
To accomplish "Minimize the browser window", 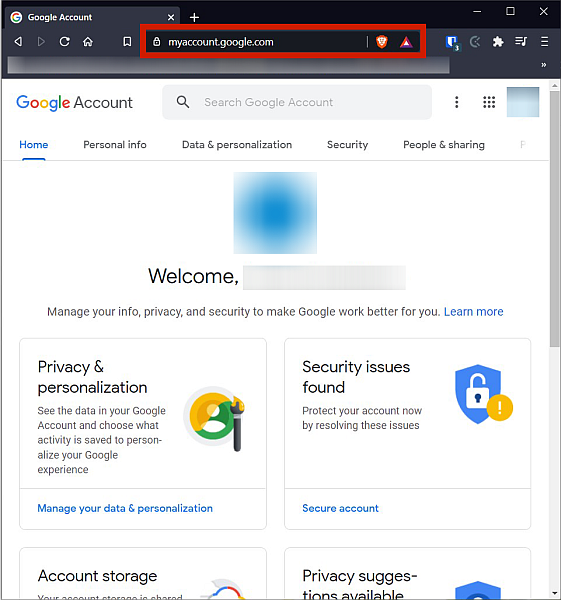I will tap(477, 11).
